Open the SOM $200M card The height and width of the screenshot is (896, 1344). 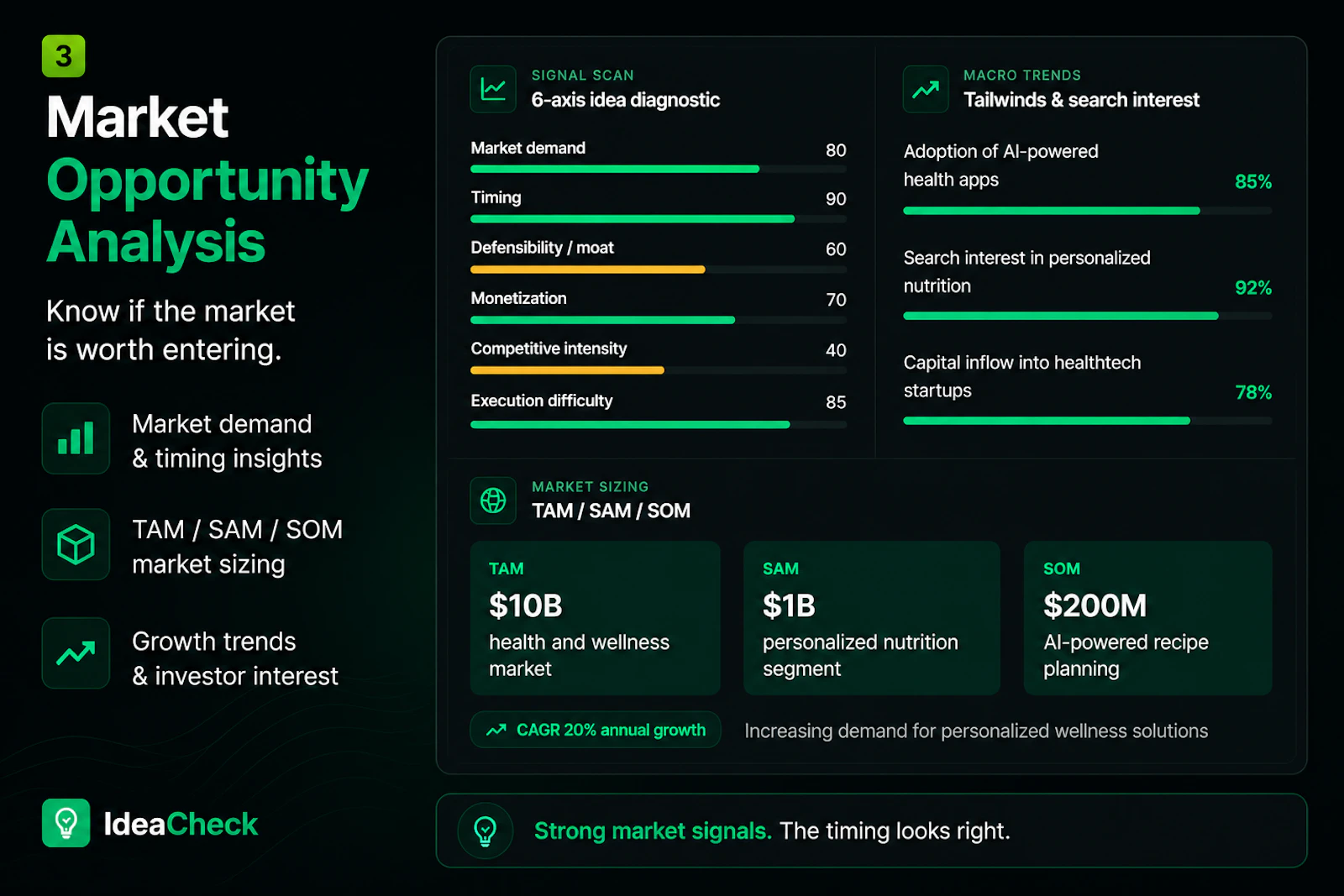(1148, 618)
